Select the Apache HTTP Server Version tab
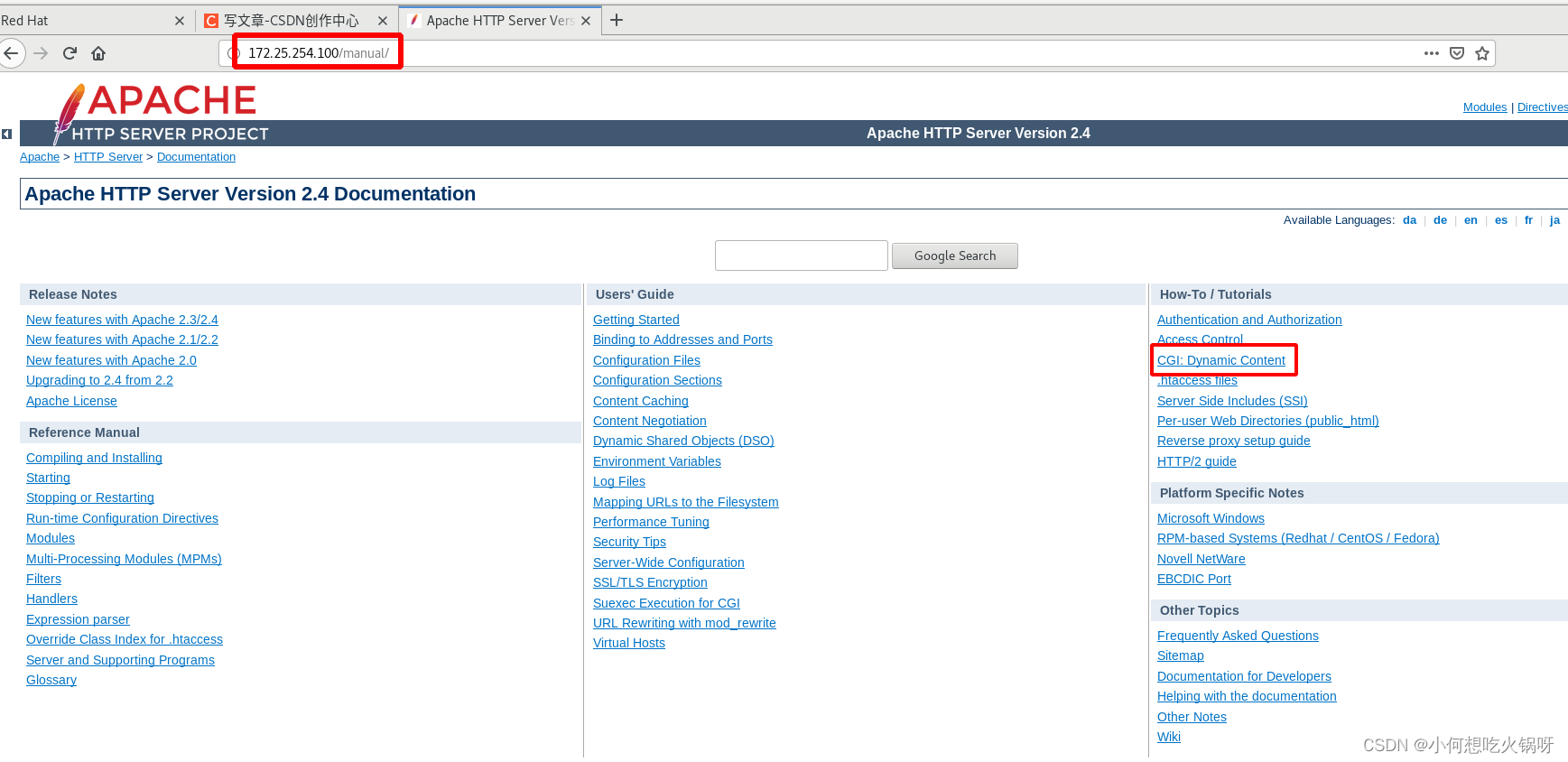This screenshot has height=762, width=1568. tap(500, 21)
